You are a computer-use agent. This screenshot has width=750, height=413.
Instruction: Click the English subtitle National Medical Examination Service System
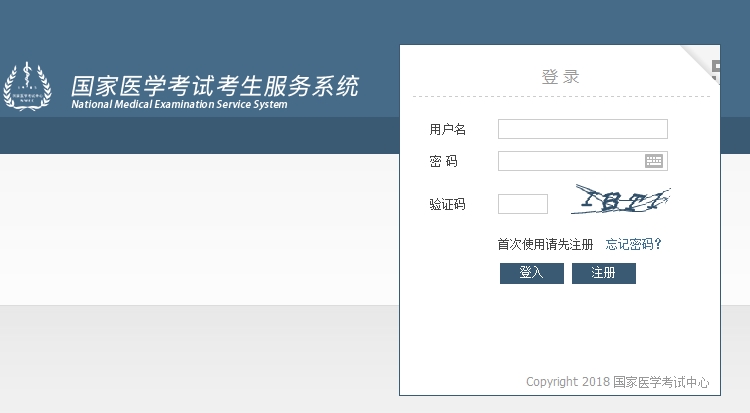tap(179, 105)
